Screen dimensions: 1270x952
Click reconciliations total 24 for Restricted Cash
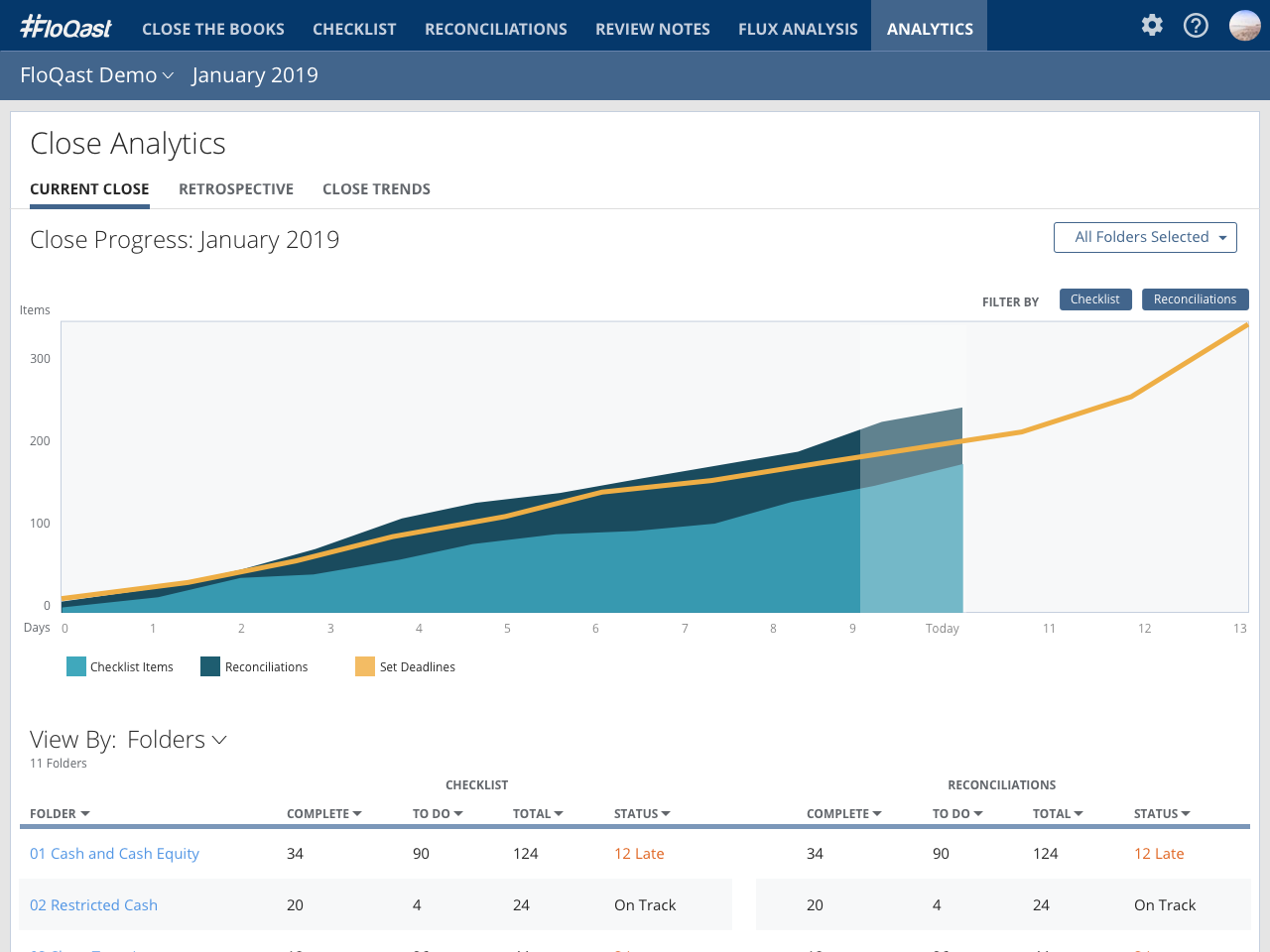1041,905
